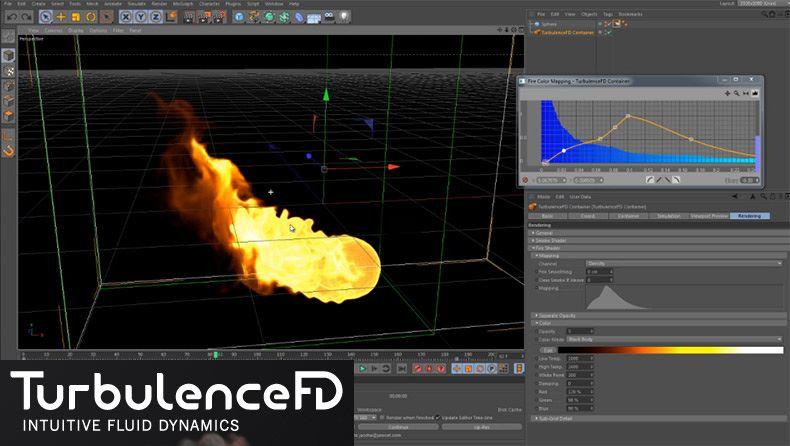Click the Autokeying red icon
The width and height of the screenshot is (790, 446).
point(429,369)
